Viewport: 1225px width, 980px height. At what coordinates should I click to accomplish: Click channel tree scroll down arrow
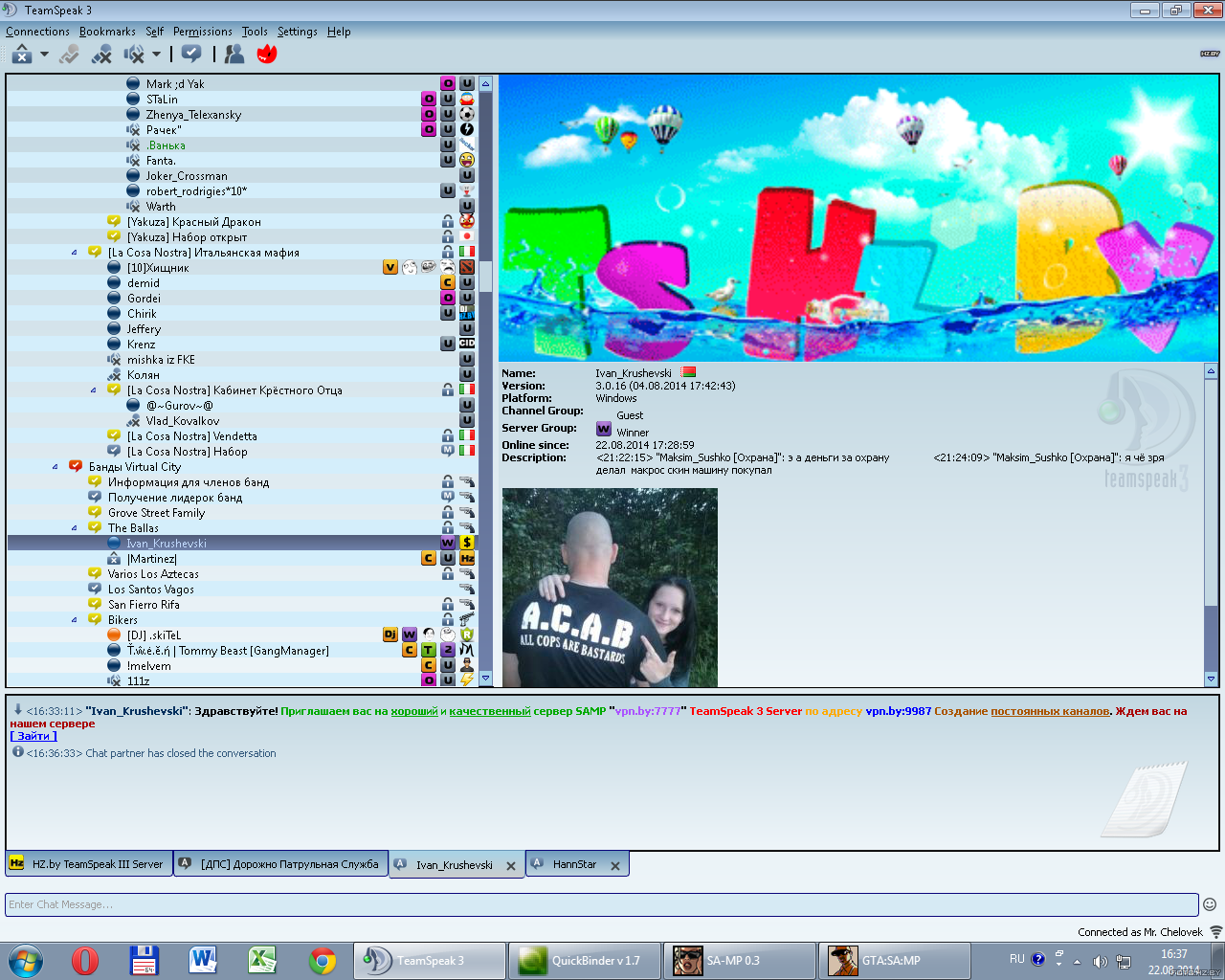pos(485,679)
